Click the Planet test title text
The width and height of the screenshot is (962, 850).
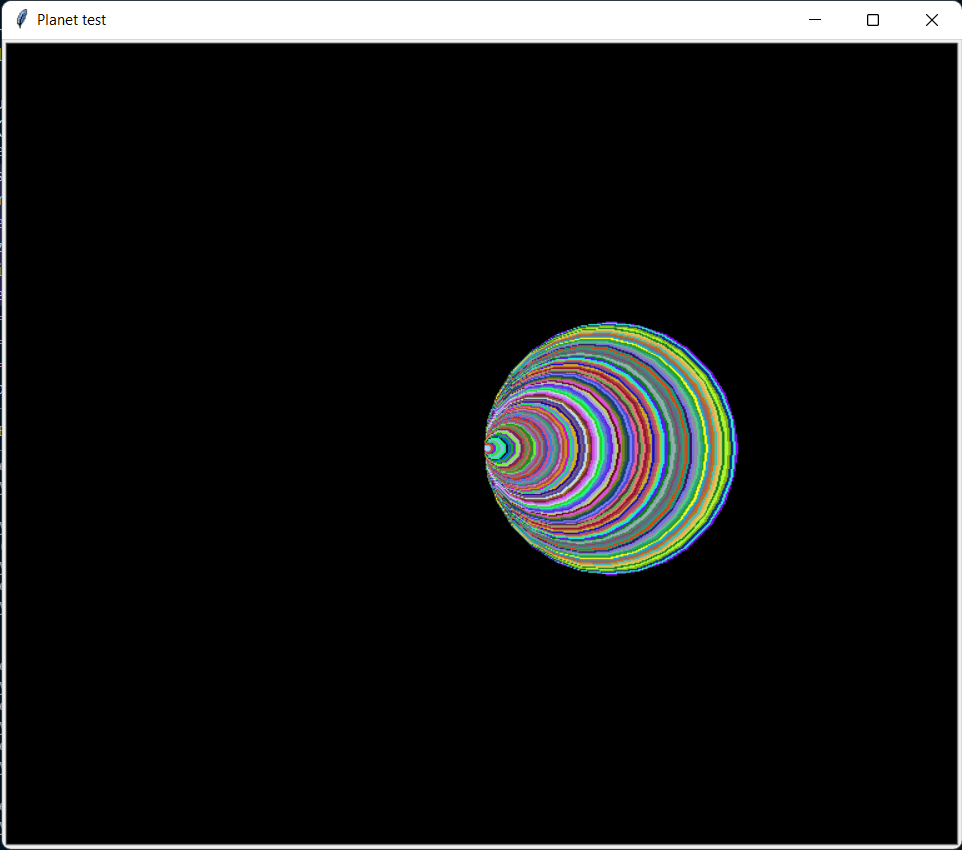tap(72, 19)
